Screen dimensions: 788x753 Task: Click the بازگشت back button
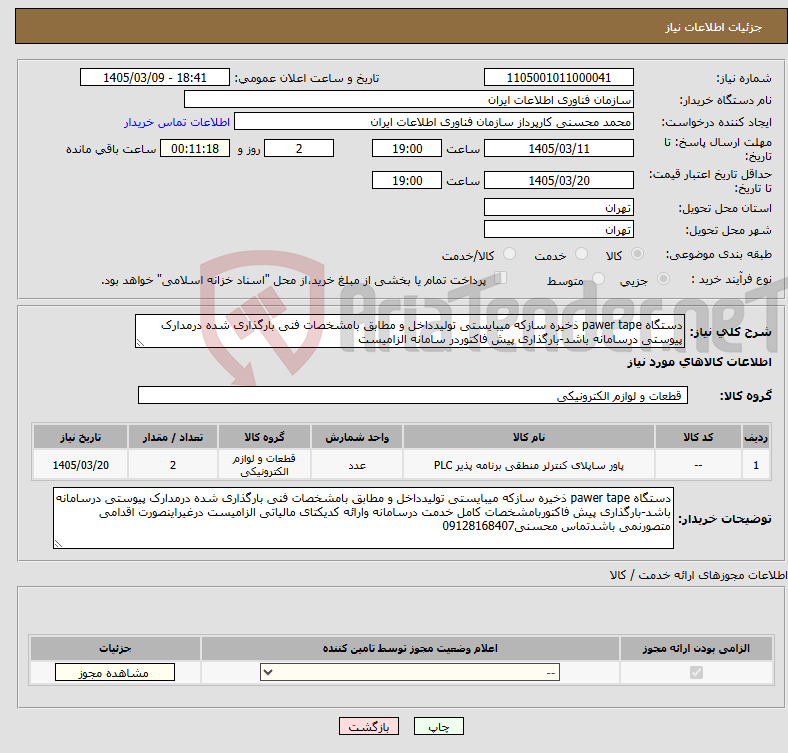point(369,726)
